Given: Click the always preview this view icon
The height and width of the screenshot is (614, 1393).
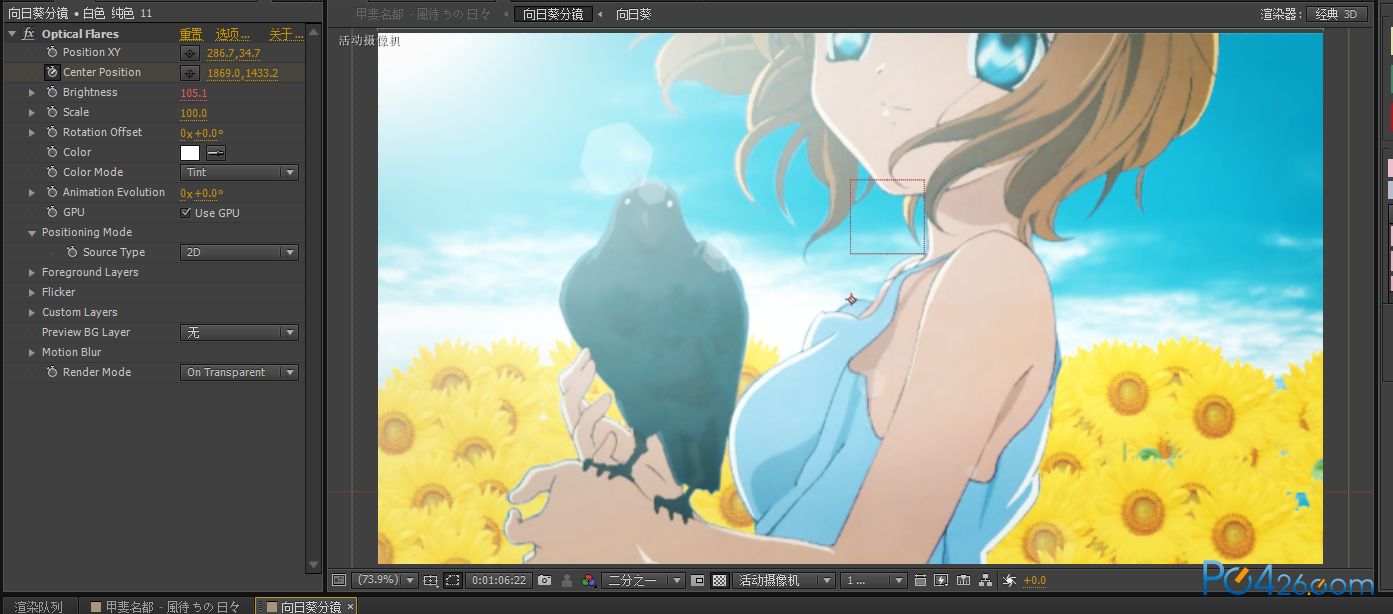Looking at the screenshot, I should coord(338,580).
